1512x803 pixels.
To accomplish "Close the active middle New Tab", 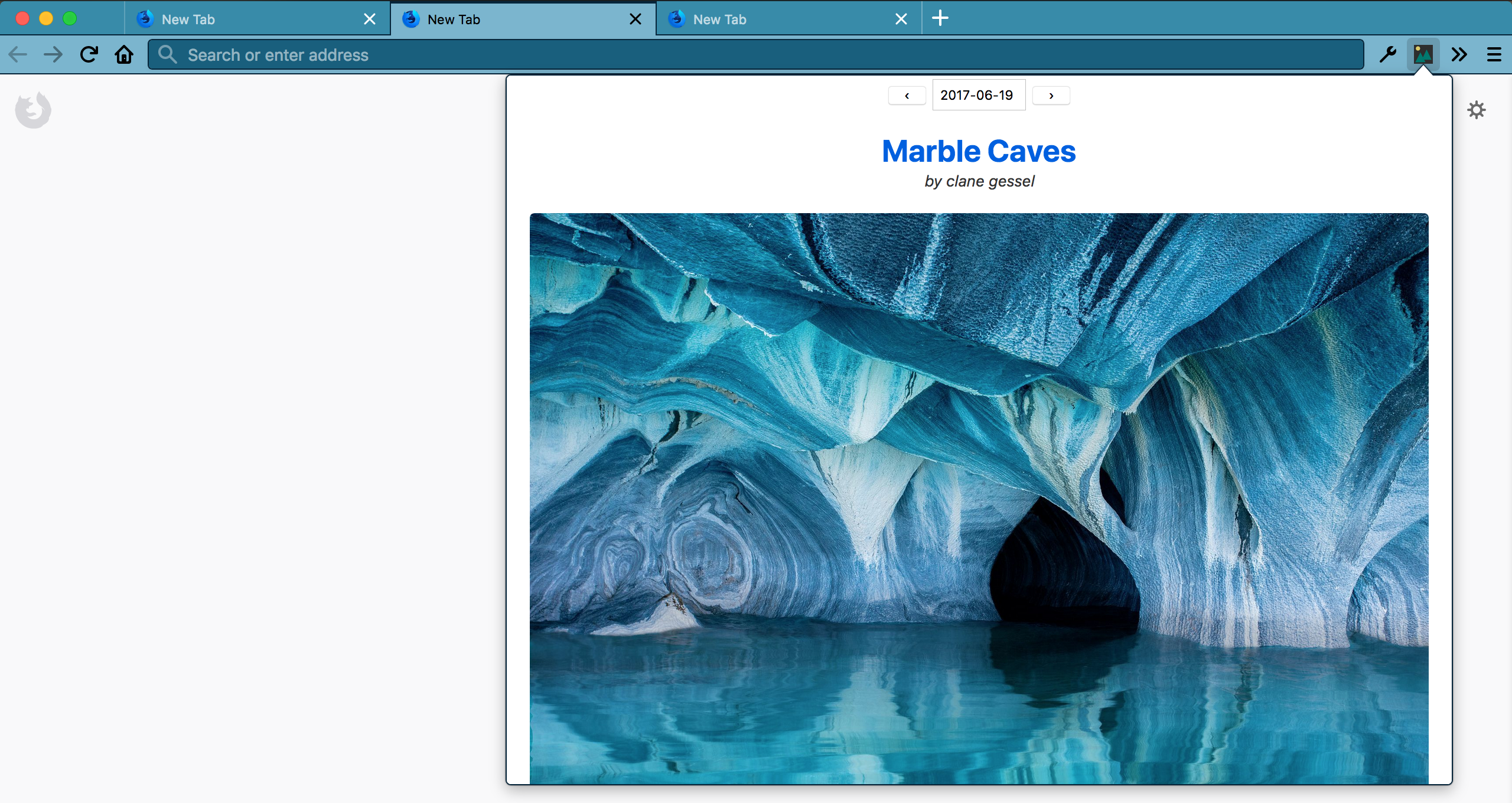I will point(636,19).
